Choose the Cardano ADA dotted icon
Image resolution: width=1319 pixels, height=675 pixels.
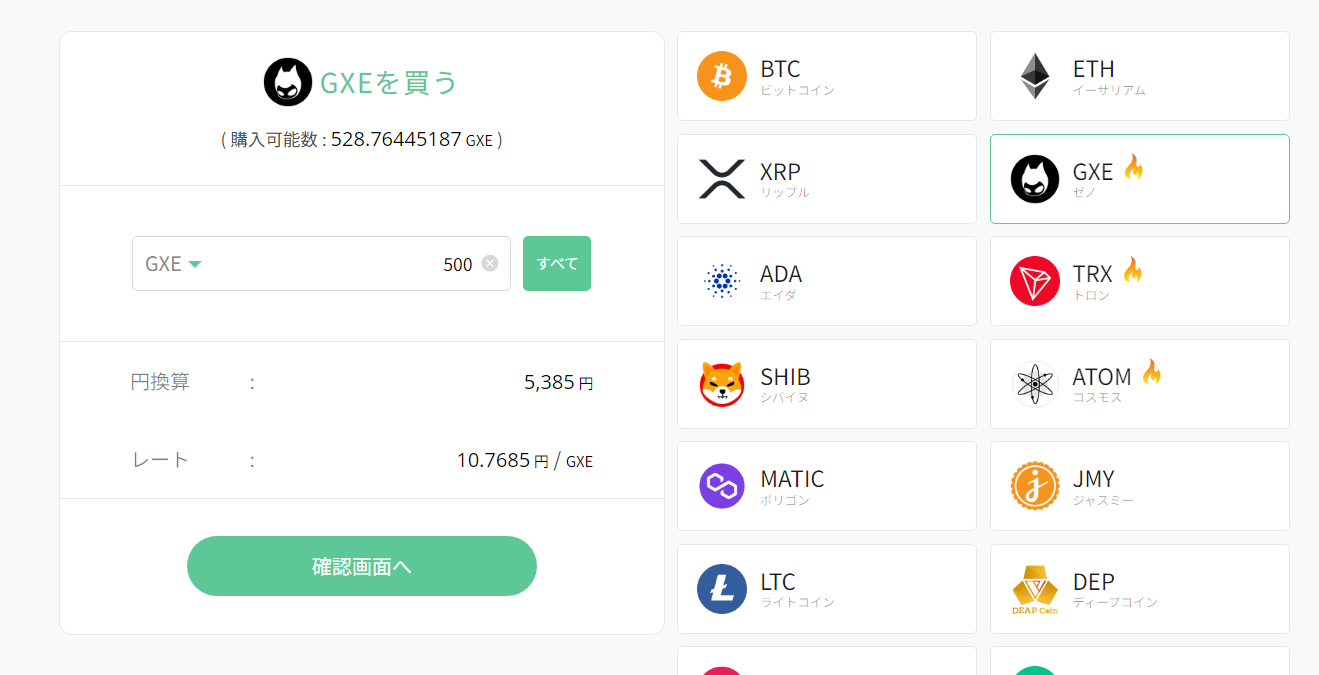click(x=722, y=281)
